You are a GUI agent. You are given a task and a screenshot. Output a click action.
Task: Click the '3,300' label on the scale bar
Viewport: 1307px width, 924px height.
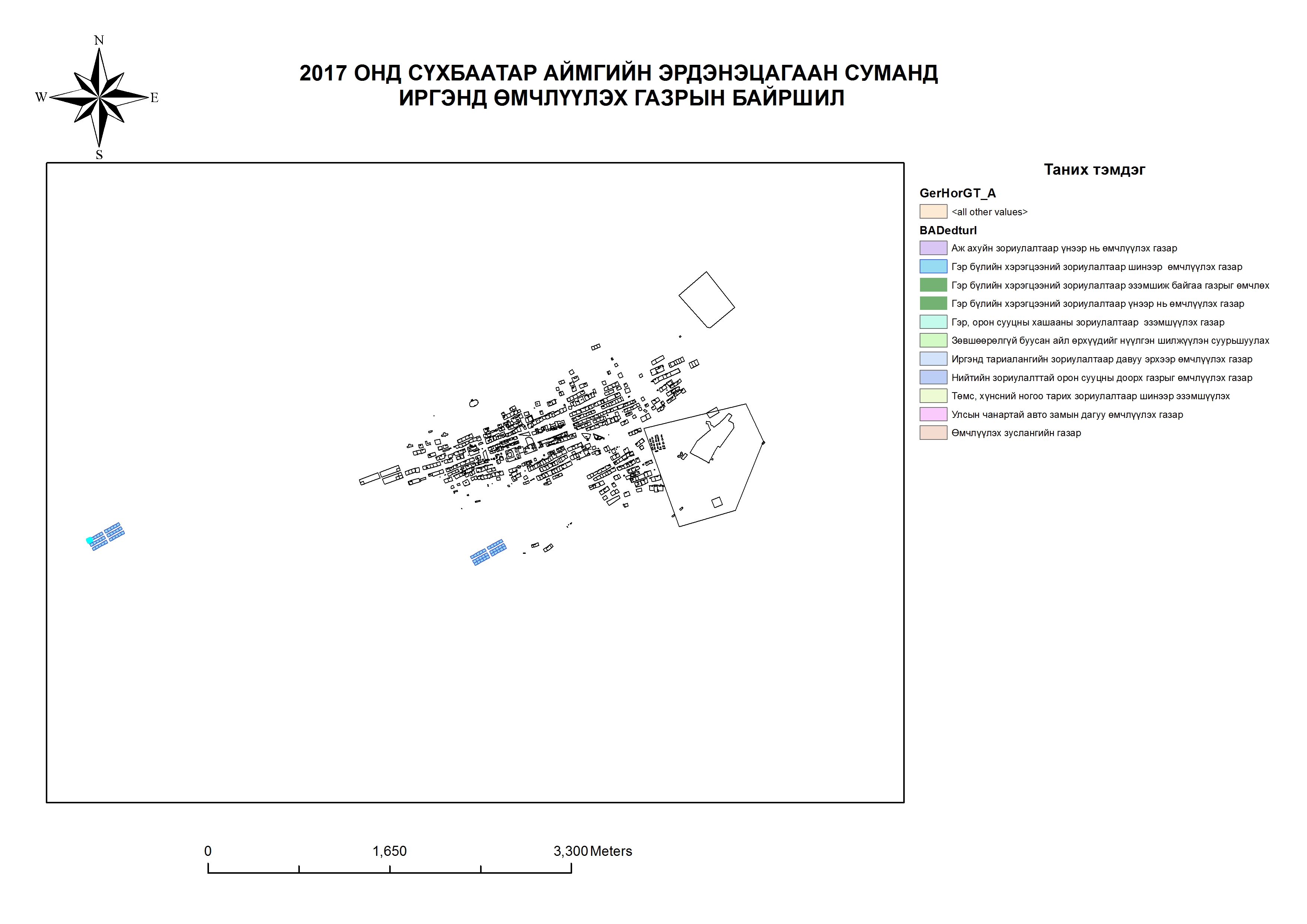[570, 851]
